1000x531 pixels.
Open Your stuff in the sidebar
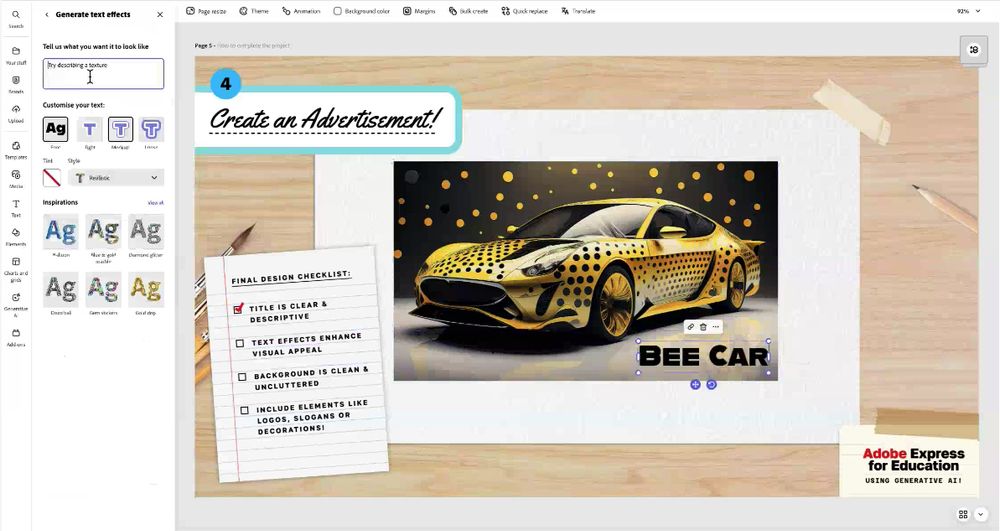tap(16, 55)
